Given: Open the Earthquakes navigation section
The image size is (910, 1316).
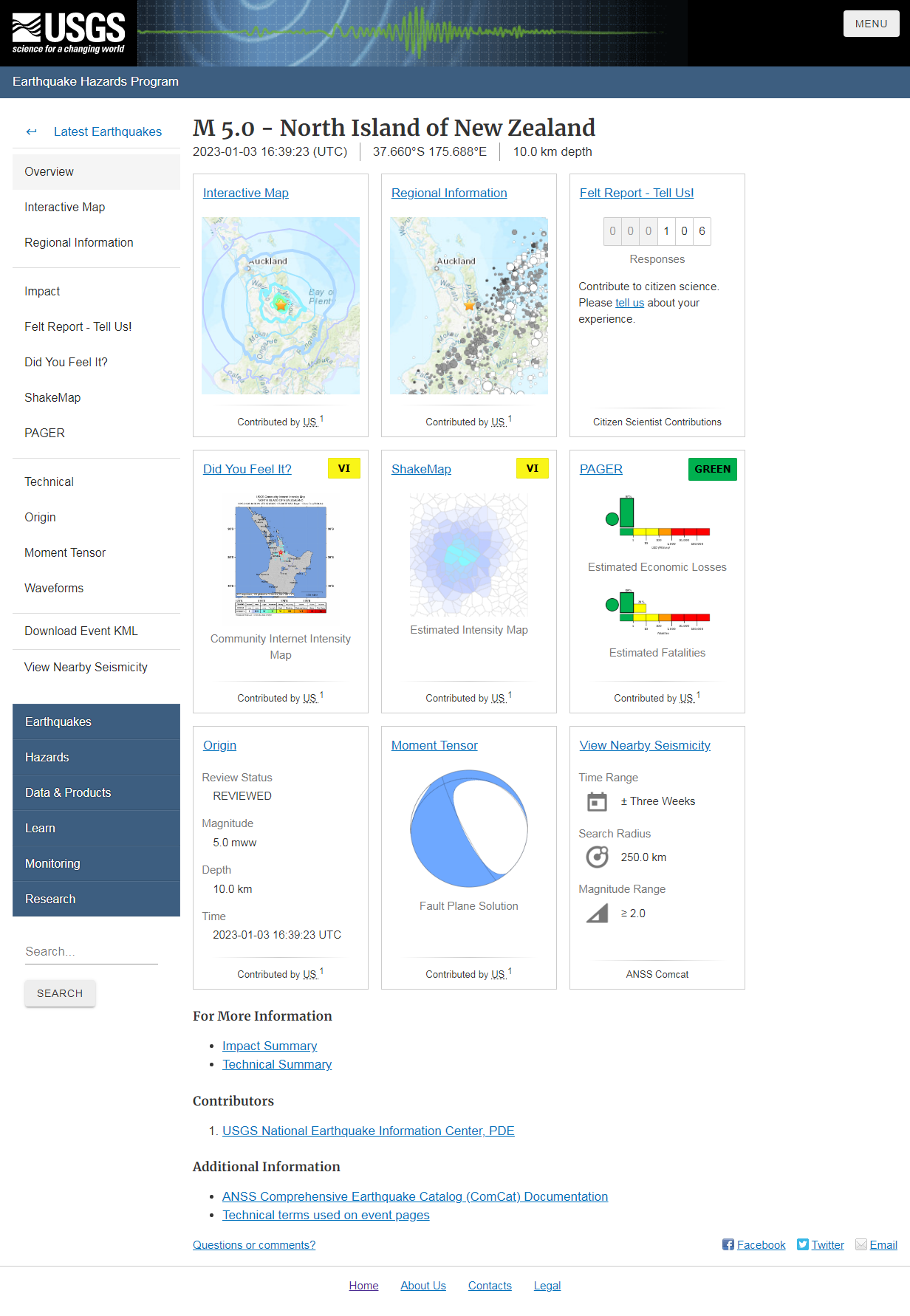Looking at the screenshot, I should click(x=96, y=722).
